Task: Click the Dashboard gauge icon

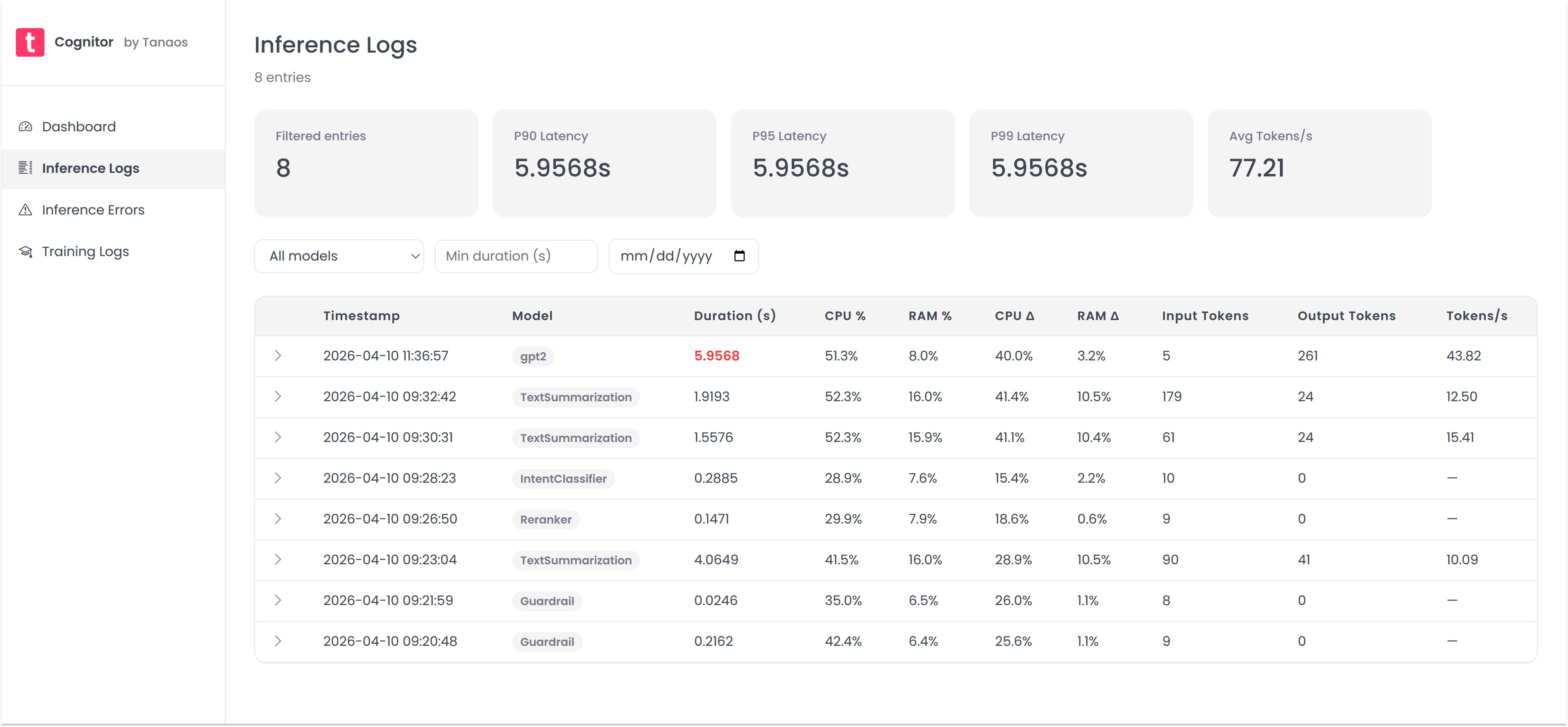Action: point(25,127)
